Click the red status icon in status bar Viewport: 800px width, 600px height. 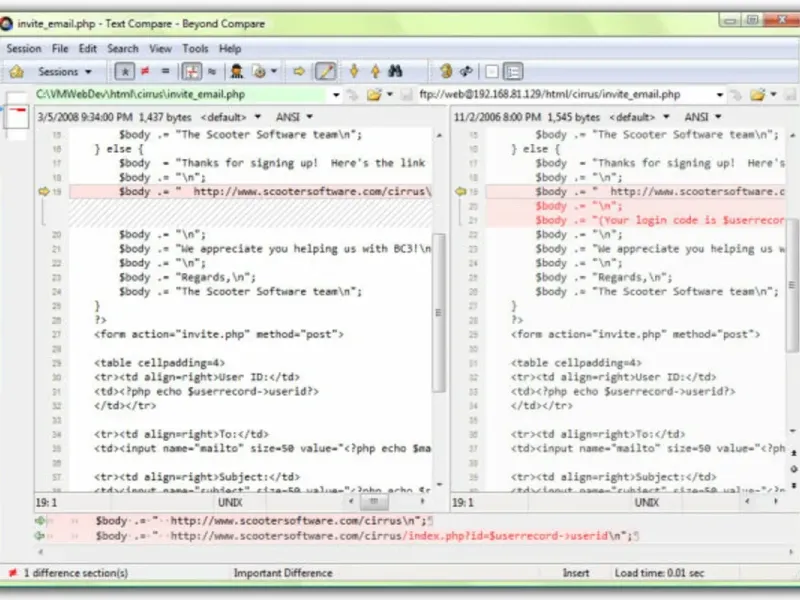(x=13, y=573)
